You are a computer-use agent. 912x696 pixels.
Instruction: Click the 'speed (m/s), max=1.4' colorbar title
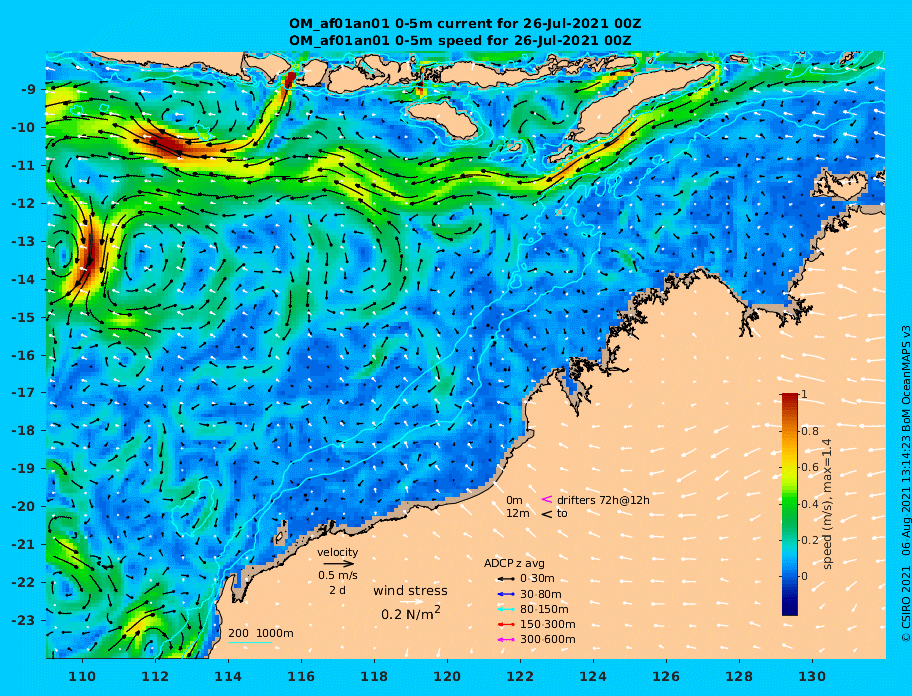coord(828,504)
